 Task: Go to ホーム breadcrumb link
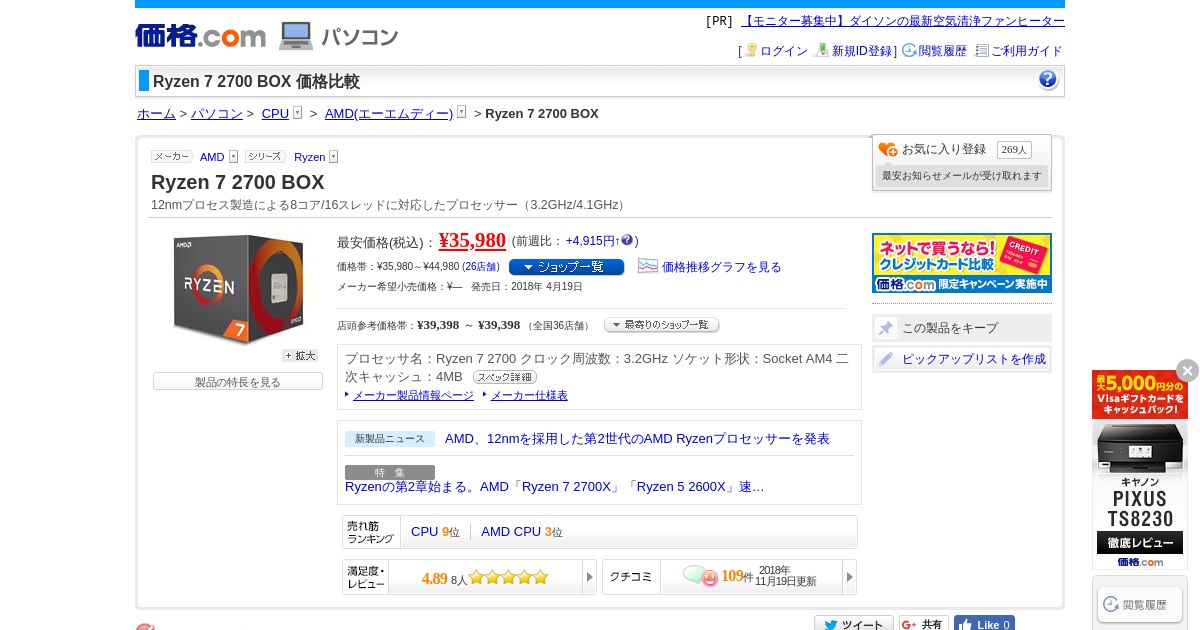(156, 114)
